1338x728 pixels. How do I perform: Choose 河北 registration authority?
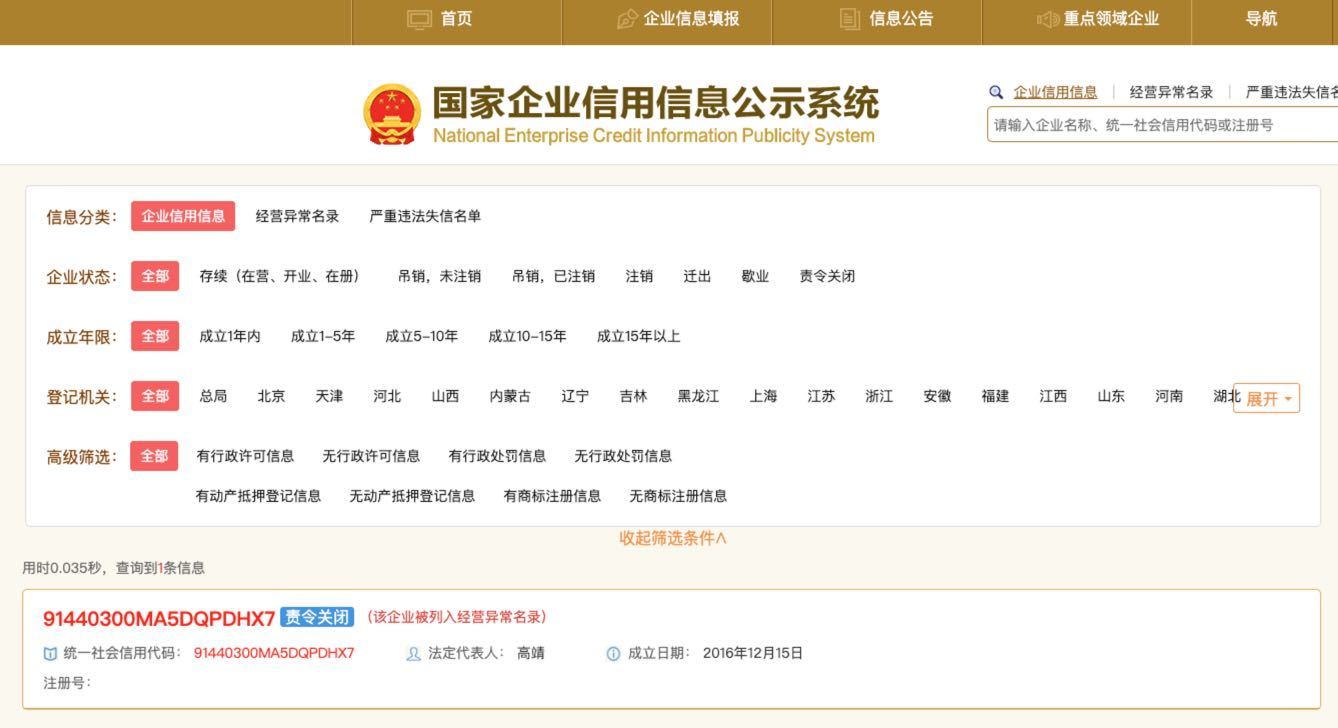click(387, 396)
